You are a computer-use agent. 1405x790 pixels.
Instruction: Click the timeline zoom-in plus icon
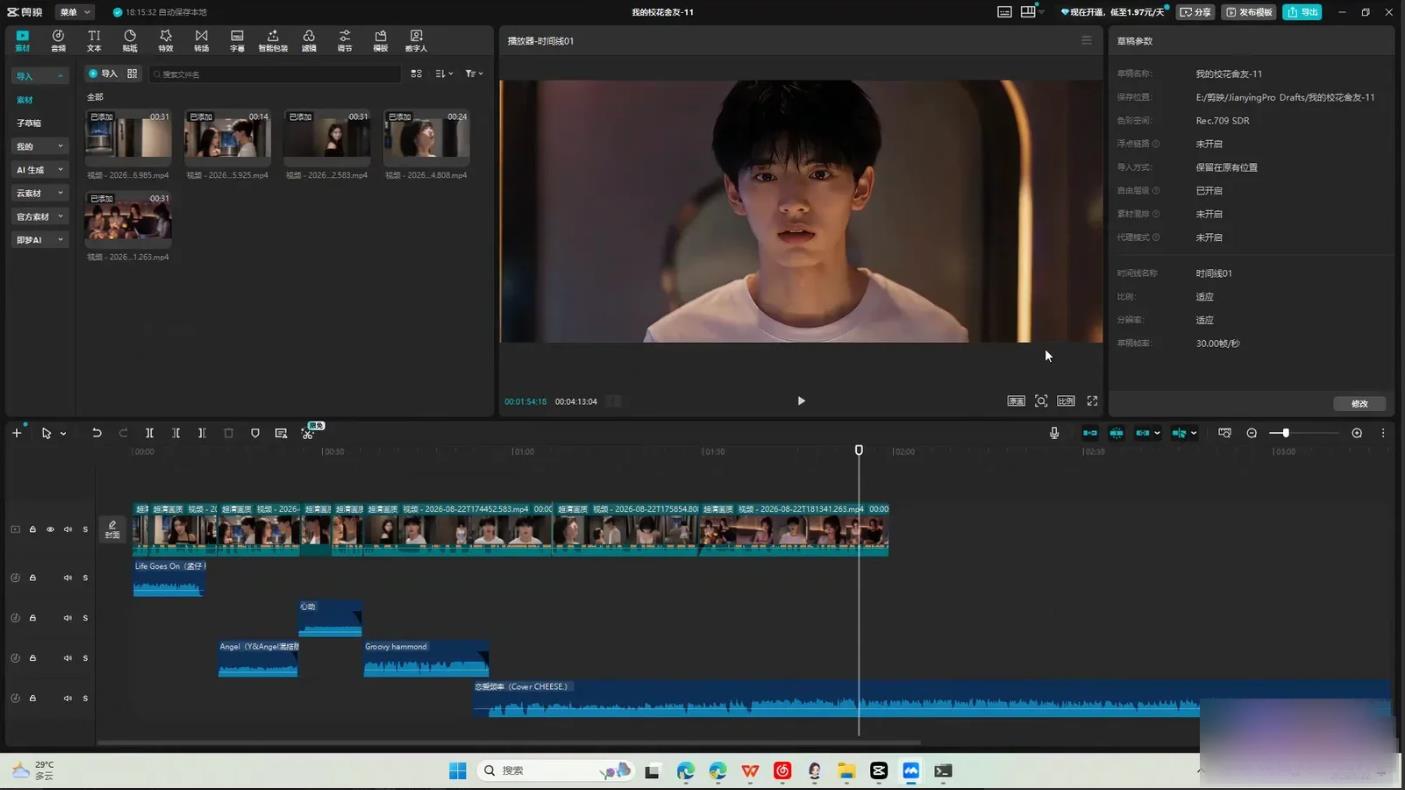click(1357, 433)
